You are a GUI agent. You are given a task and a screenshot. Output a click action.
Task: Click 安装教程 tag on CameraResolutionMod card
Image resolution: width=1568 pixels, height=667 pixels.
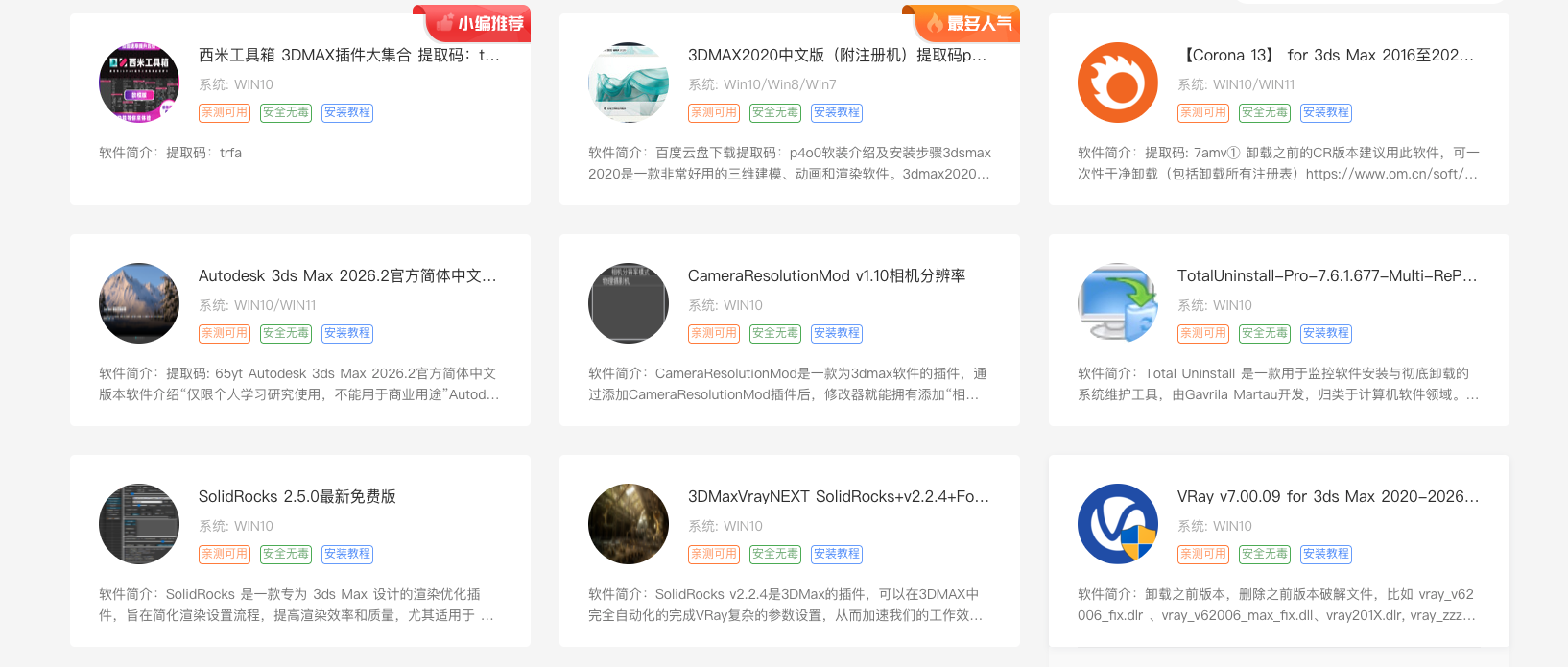pos(837,333)
